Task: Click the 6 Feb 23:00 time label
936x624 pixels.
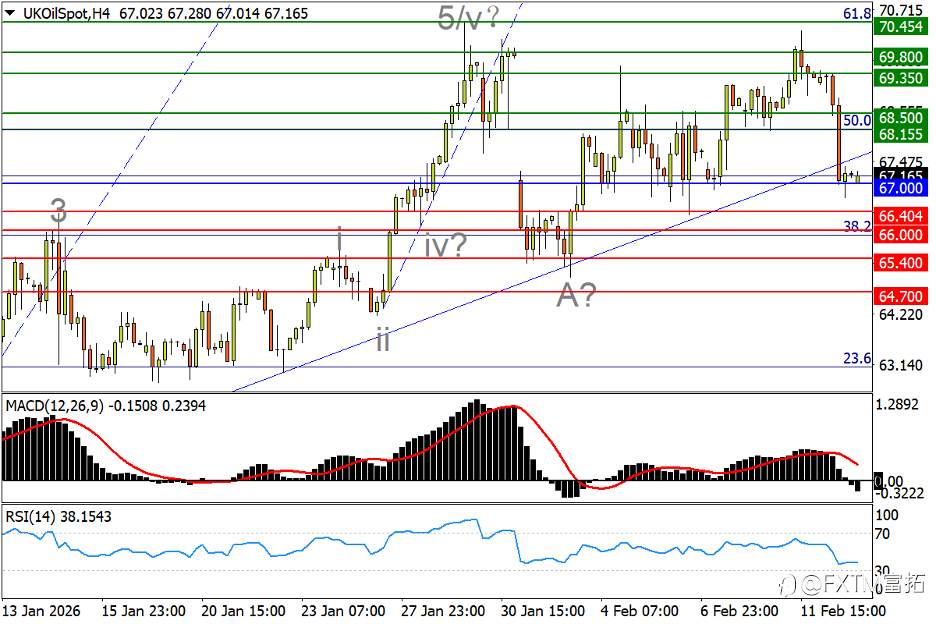Action: click(x=739, y=611)
